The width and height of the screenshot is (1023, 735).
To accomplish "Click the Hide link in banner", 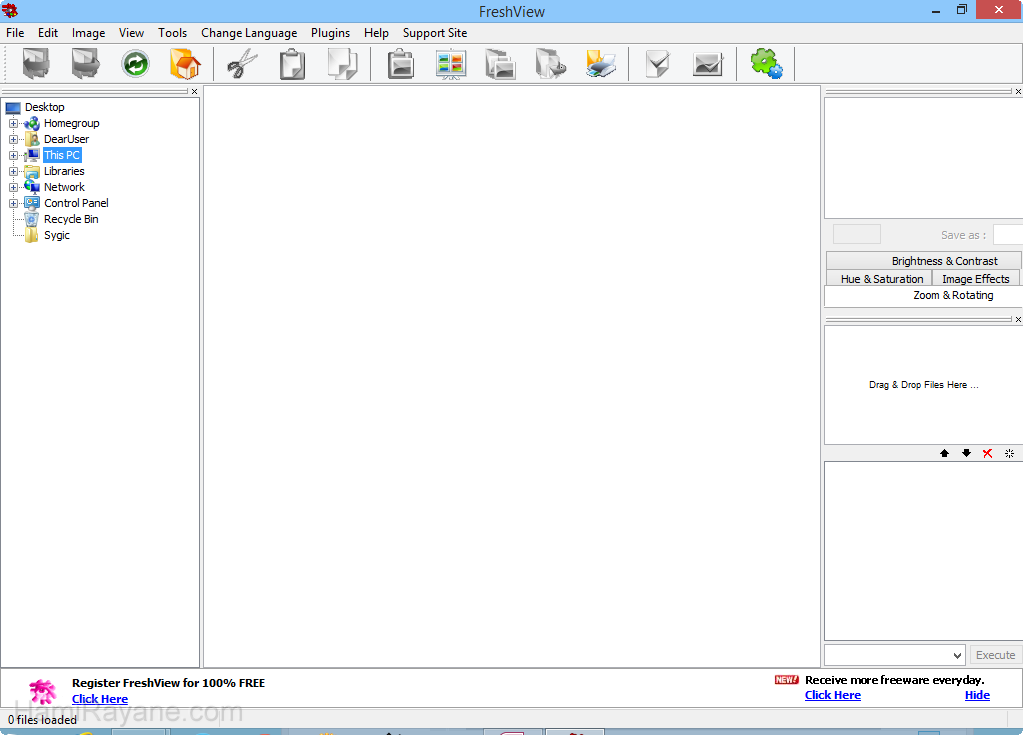I will coord(977,695).
